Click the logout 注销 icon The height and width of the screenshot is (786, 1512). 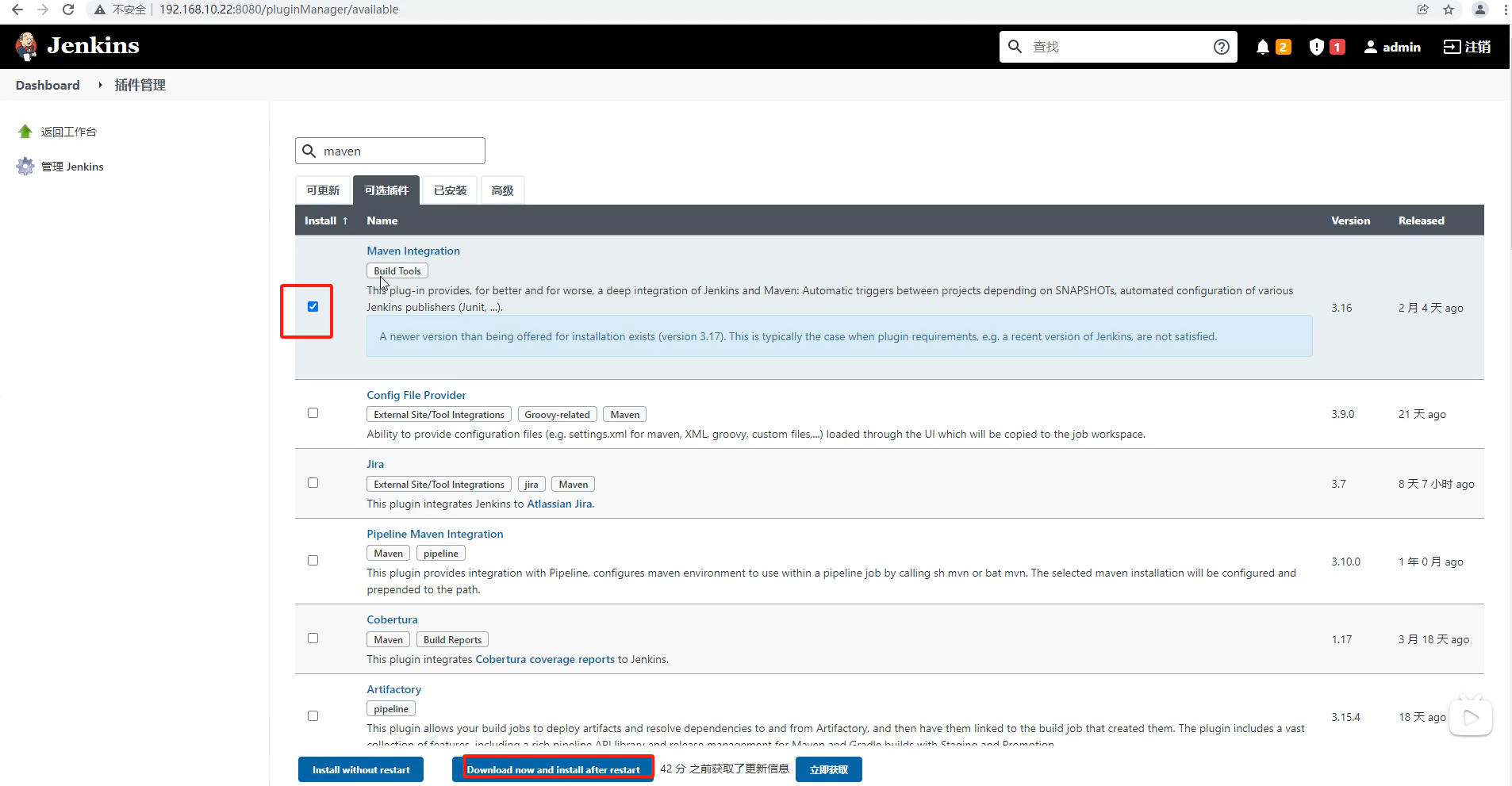click(x=1452, y=47)
